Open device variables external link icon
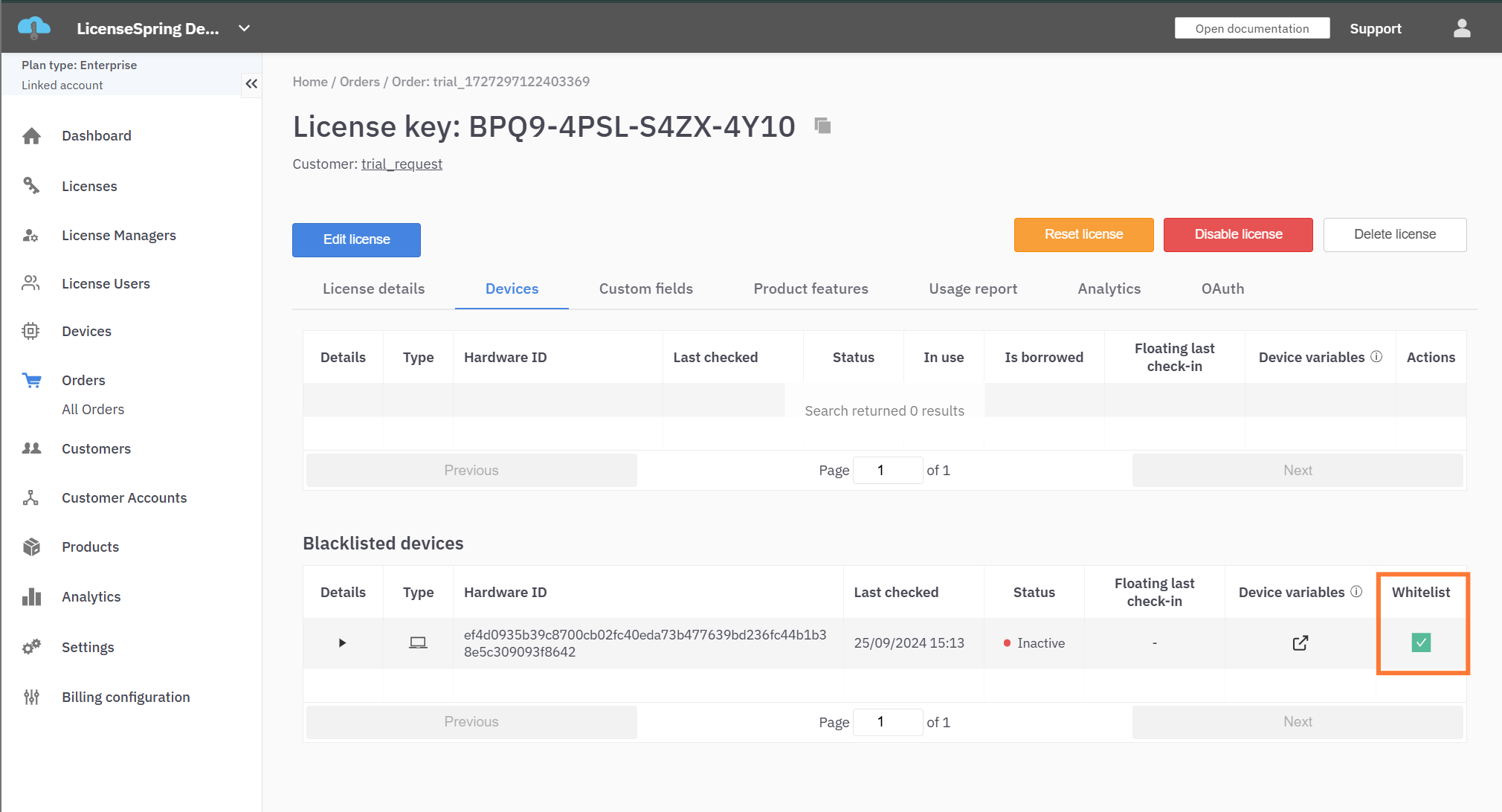Viewport: 1502px width, 812px height. click(x=1300, y=643)
